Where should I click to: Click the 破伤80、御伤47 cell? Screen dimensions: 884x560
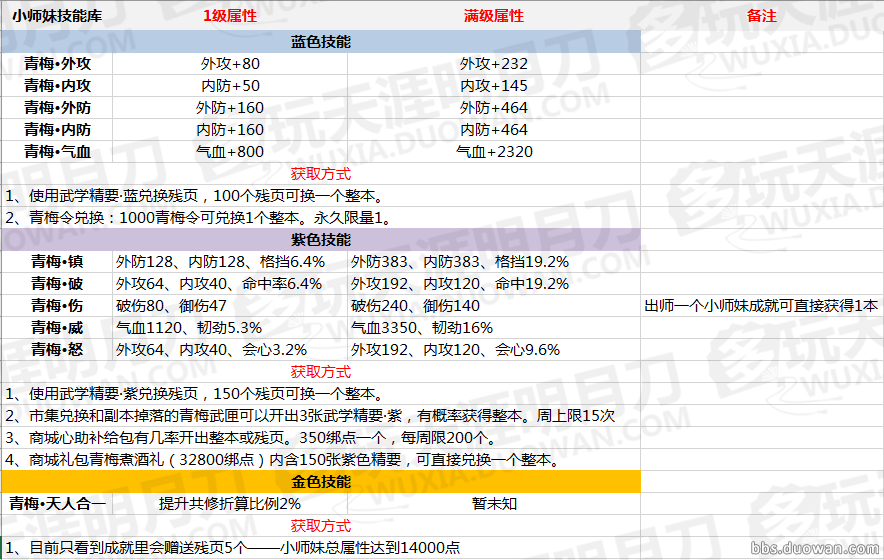(230, 306)
